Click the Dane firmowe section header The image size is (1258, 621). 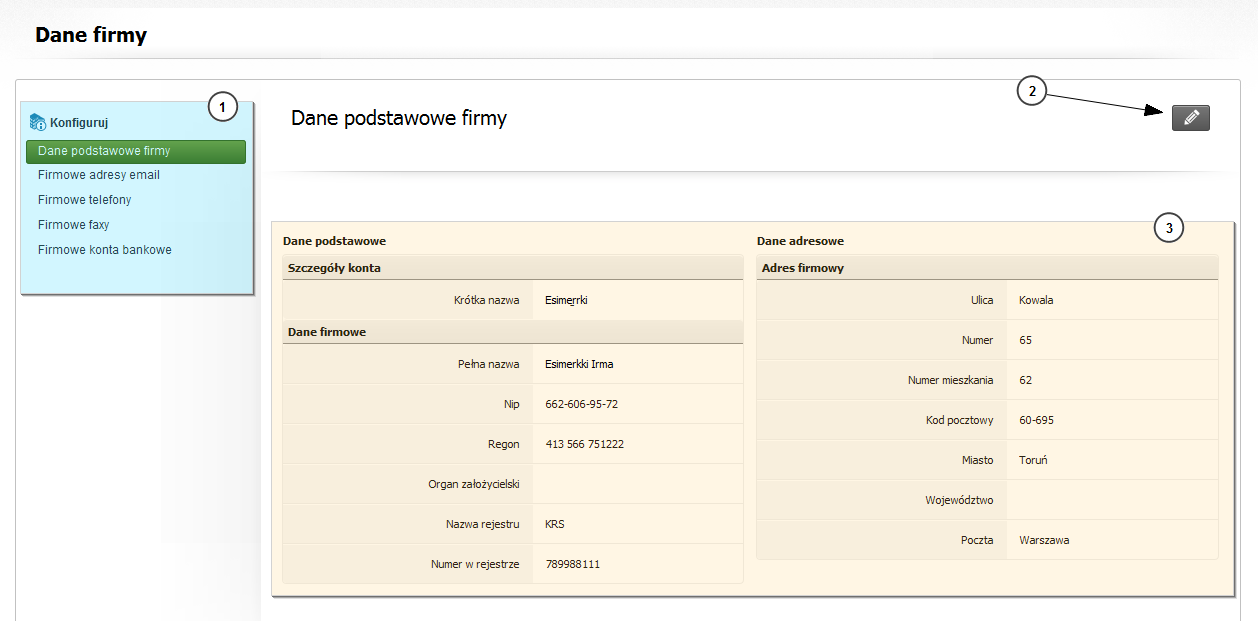pos(327,332)
